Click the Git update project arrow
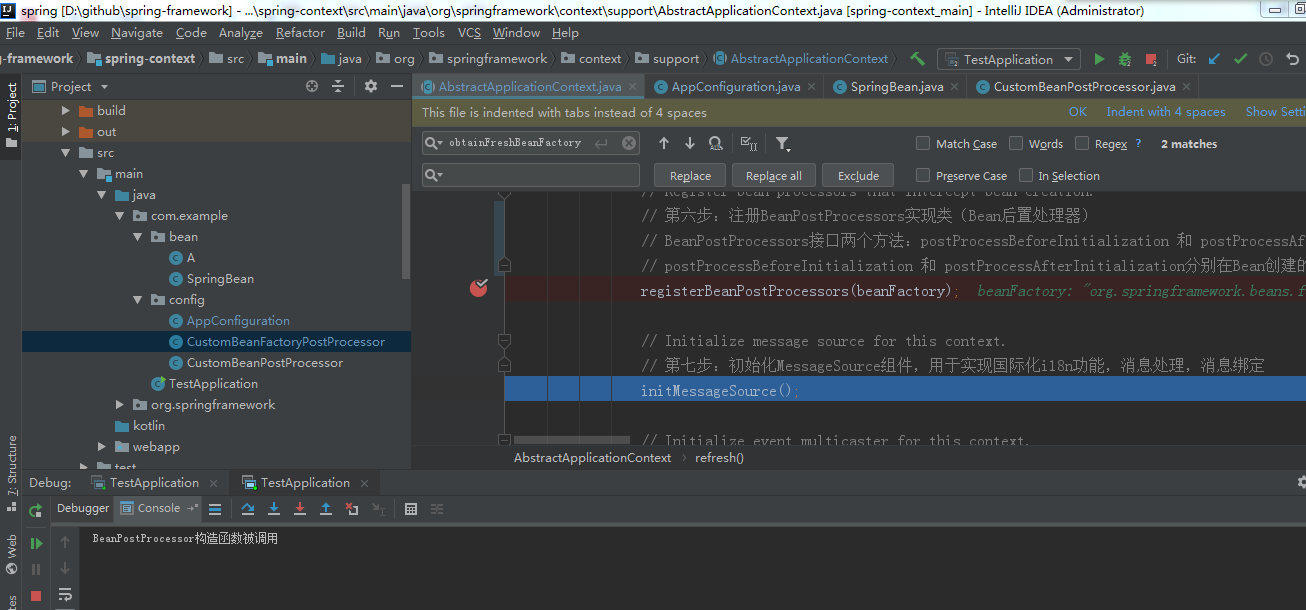This screenshot has height=610, width=1306. (1214, 59)
